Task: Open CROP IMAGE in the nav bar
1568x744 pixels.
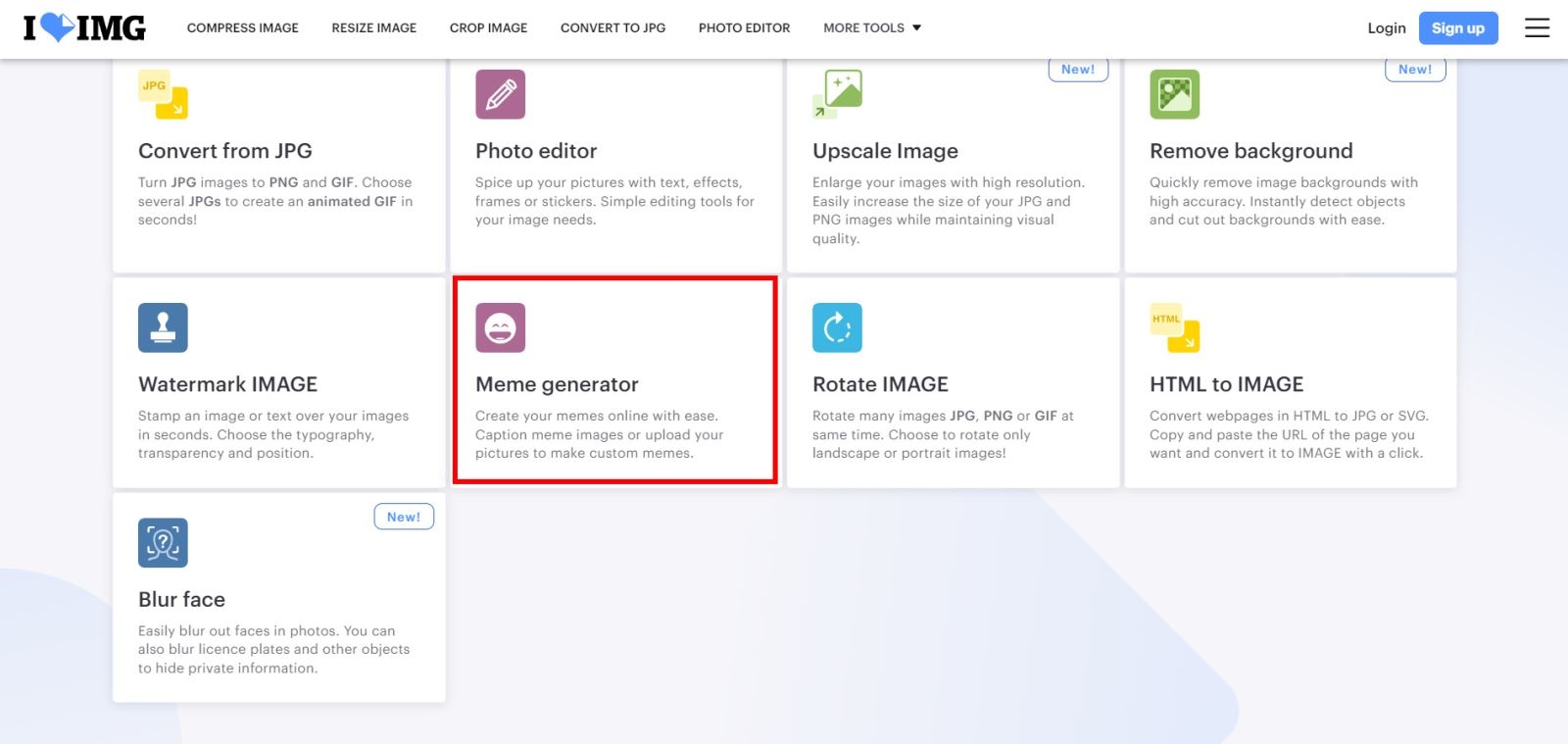Action: 488,27
